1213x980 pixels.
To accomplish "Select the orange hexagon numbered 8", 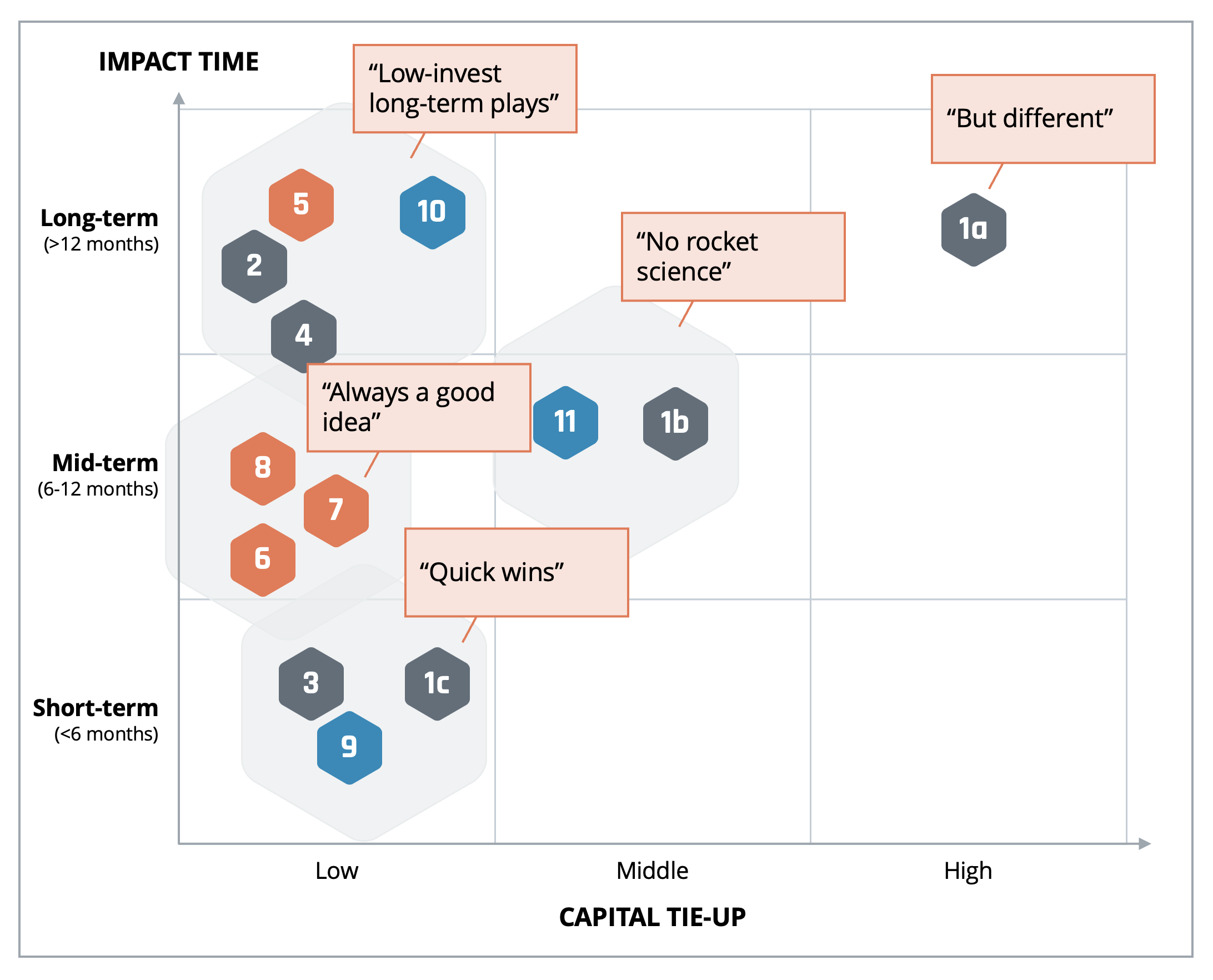I will point(263,469).
